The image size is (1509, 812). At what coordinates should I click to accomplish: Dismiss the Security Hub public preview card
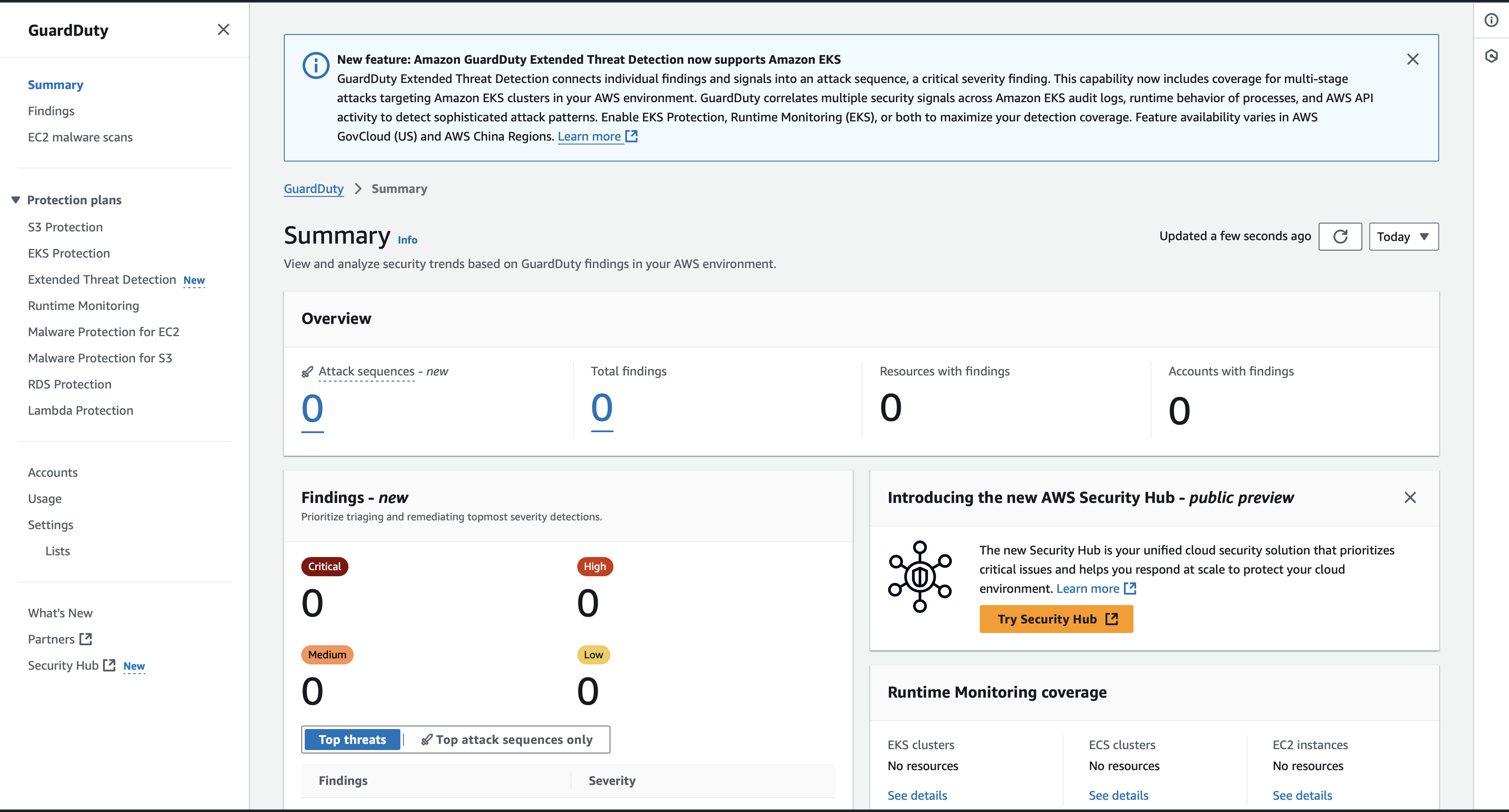(x=1411, y=497)
